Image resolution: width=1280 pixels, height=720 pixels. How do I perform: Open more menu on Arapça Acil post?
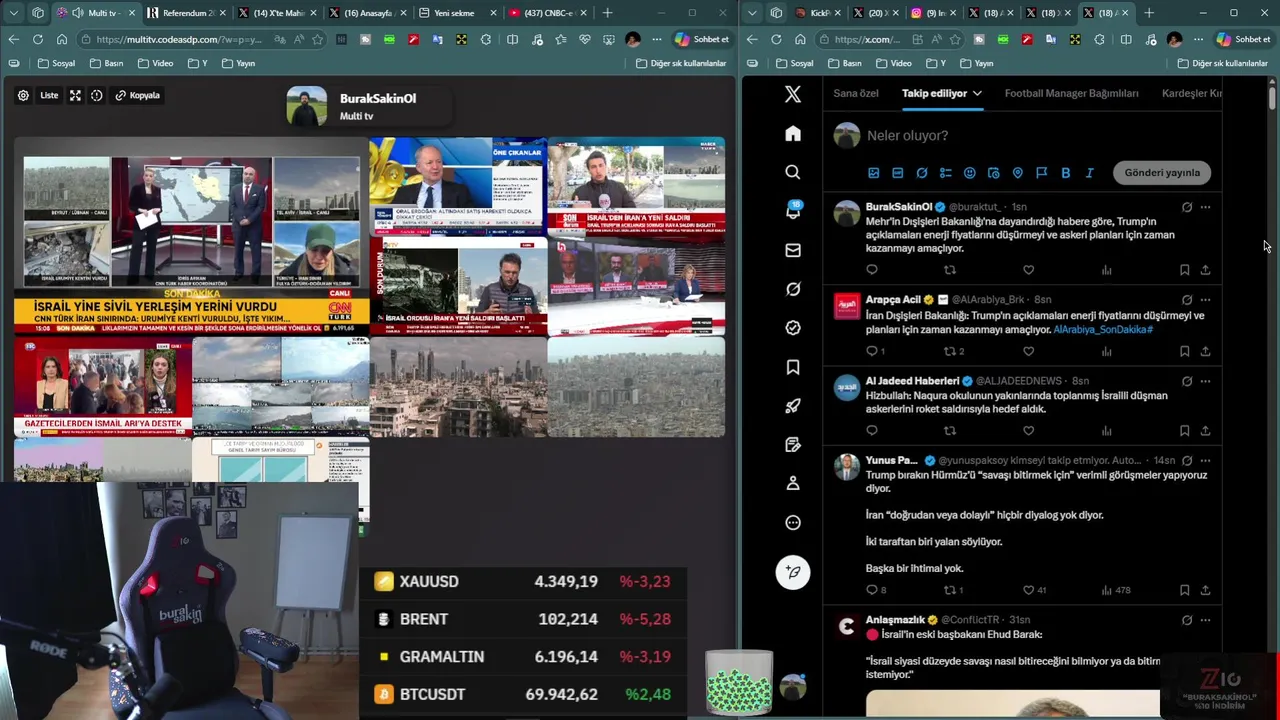coord(1205,299)
